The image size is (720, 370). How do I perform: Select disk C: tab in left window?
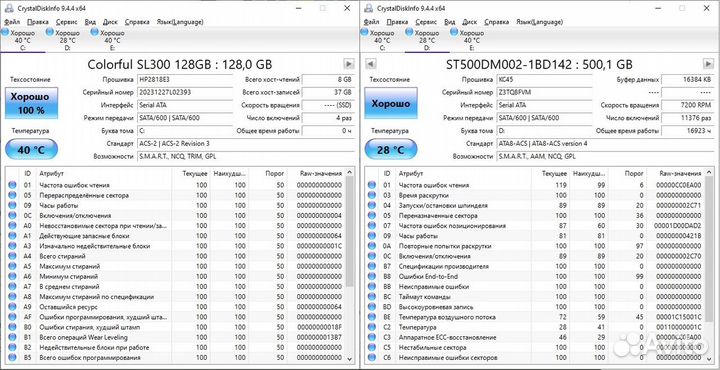22,40
